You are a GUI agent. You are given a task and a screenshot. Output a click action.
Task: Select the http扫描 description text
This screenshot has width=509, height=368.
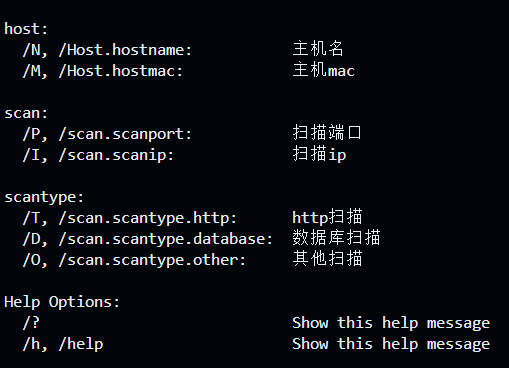pyautogui.click(x=327, y=217)
